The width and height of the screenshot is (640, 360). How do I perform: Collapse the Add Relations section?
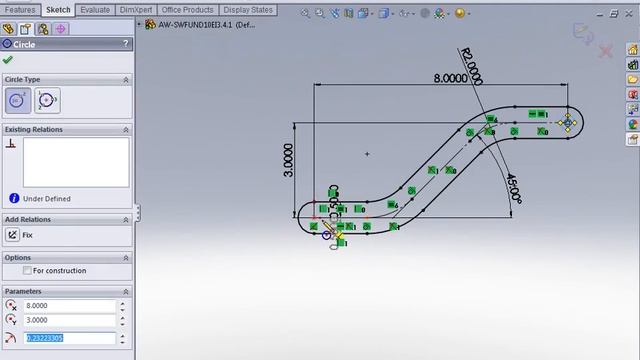pos(126,220)
